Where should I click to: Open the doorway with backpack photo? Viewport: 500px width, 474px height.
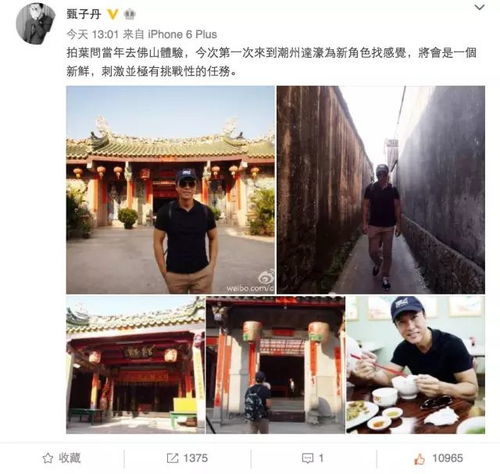pyautogui.click(x=275, y=365)
